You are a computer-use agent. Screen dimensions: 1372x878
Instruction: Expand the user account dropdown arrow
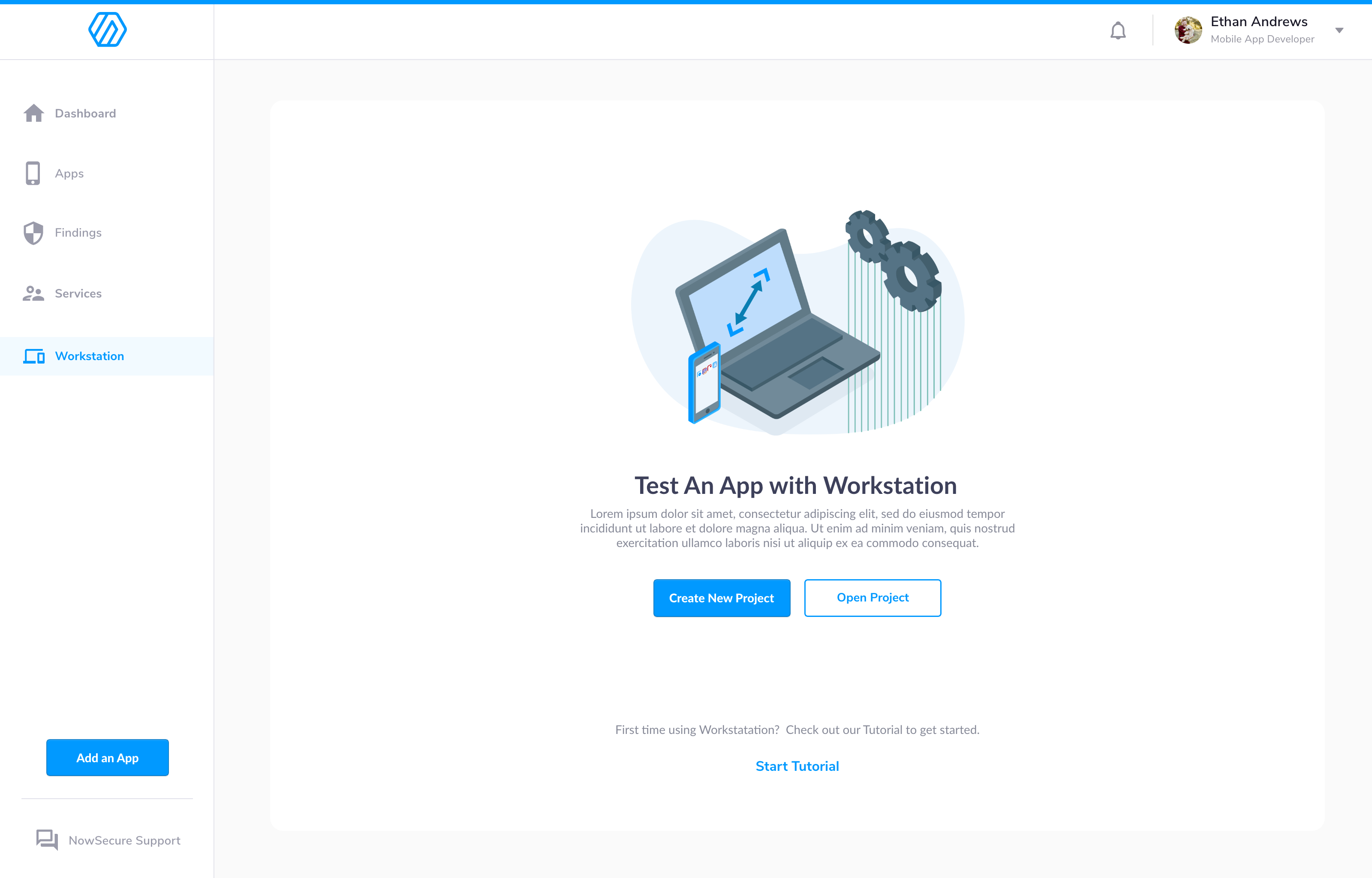coord(1339,30)
